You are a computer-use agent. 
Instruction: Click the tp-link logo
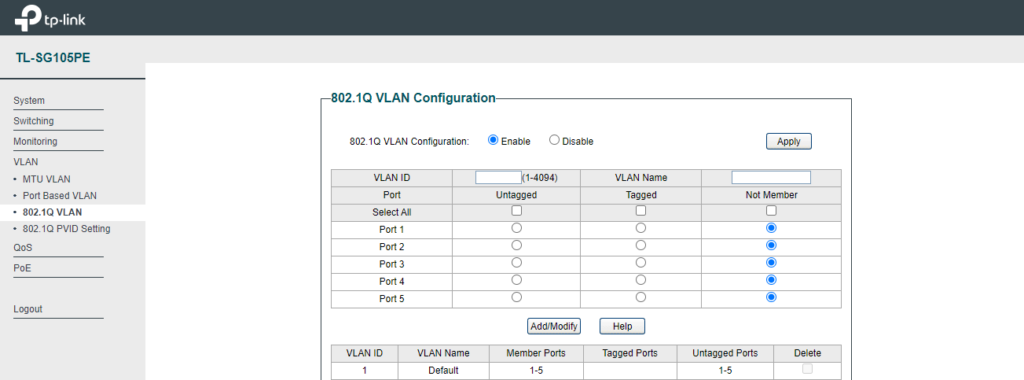pyautogui.click(x=50, y=18)
